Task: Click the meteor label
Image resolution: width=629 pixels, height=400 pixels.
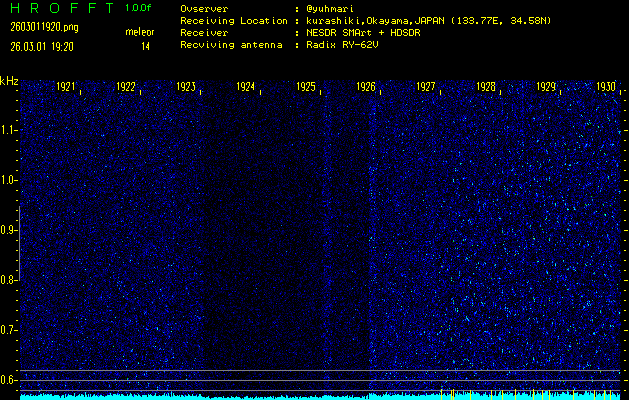Action: pyautogui.click(x=140, y=32)
